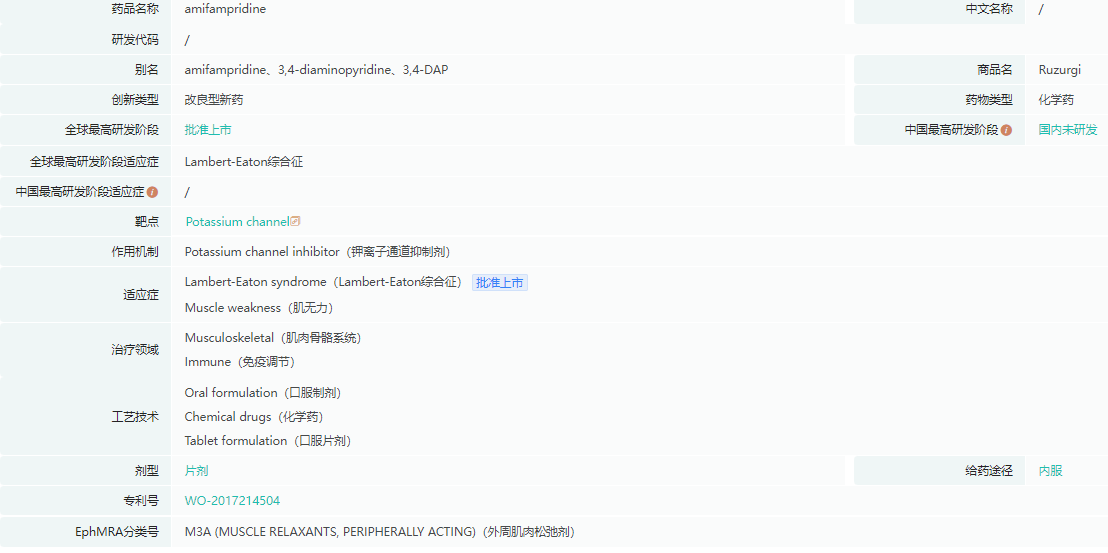Viewport: 1108px width, 553px height.
Task: Select 改良型新药 innovation type value
Action: [x=213, y=100]
